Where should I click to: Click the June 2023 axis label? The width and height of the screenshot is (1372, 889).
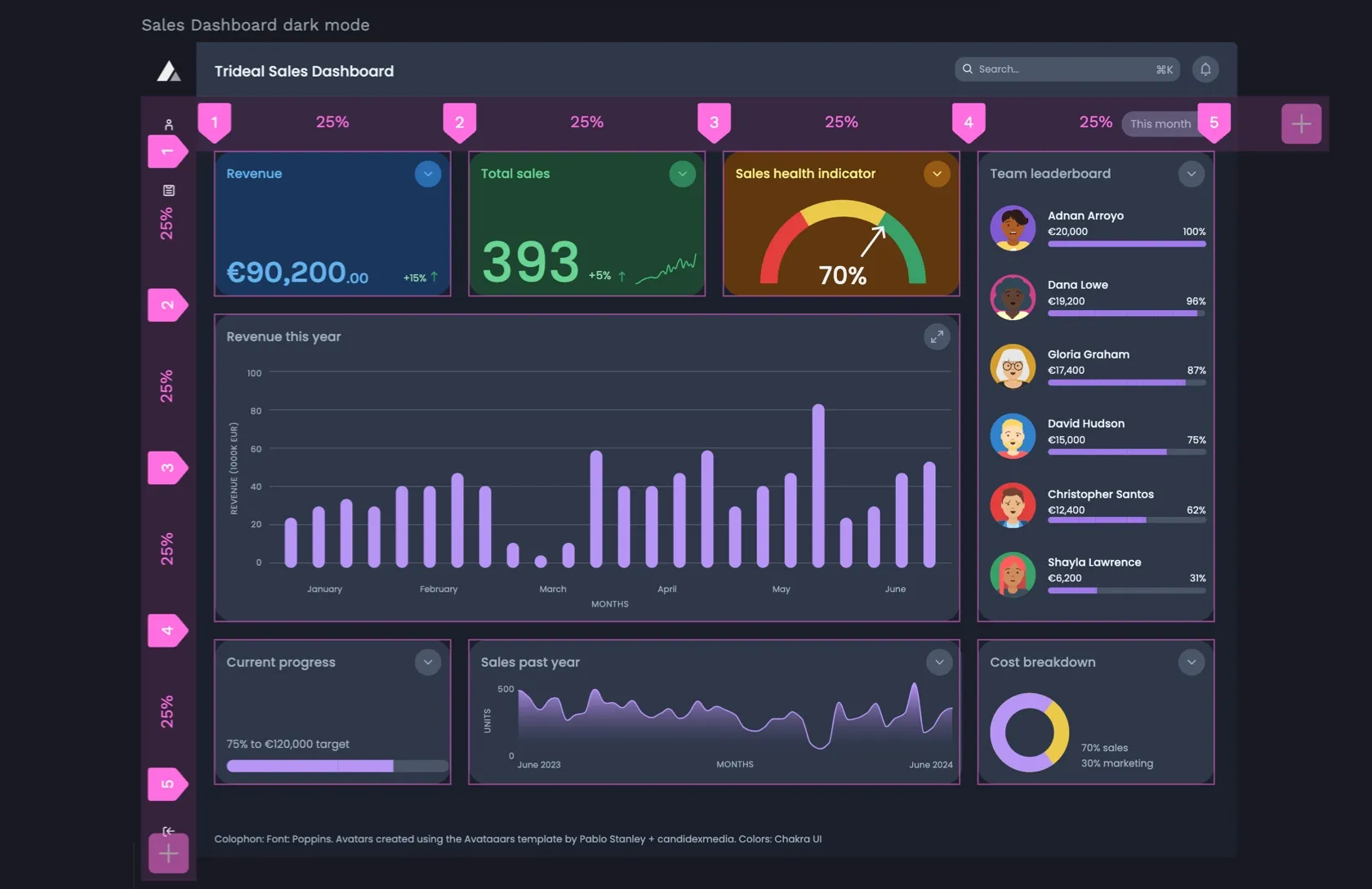point(539,765)
